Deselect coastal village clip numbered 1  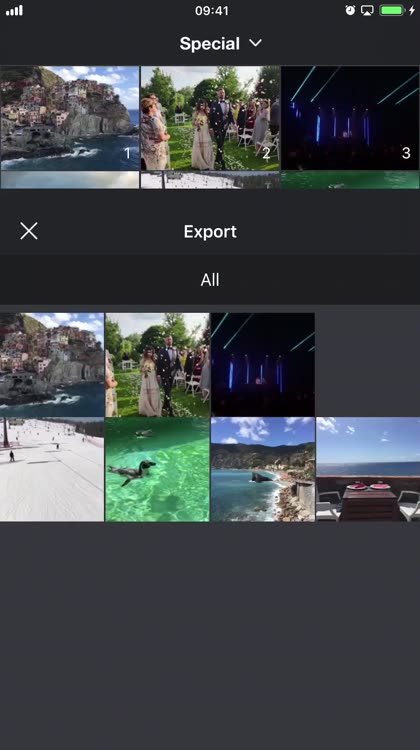coord(69,118)
